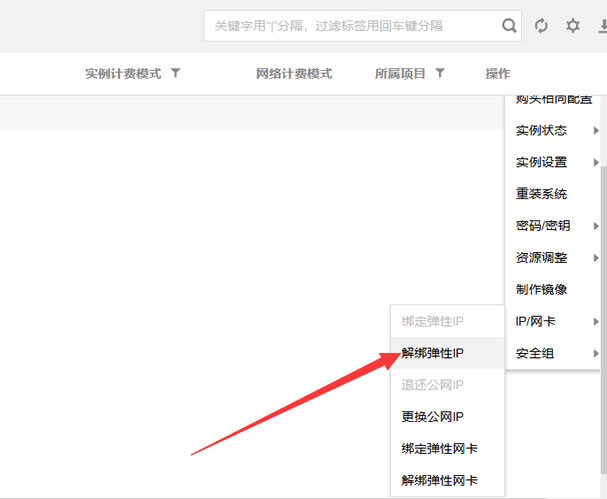Choose 更换公网IP from the submenu
Image resolution: width=607 pixels, height=499 pixels.
click(x=447, y=417)
